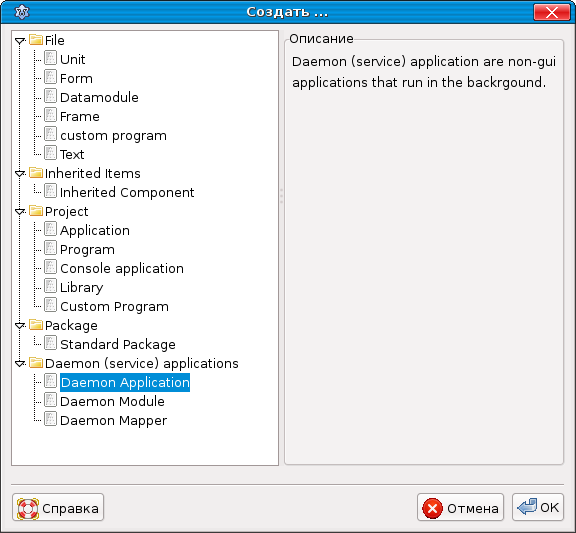Select Daemon Mapper entry
576x533 pixels.
[x=113, y=421]
